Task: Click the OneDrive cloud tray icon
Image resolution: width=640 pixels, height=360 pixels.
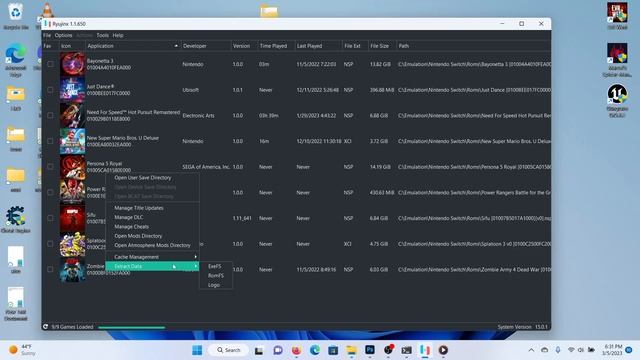Action: (x=544, y=350)
